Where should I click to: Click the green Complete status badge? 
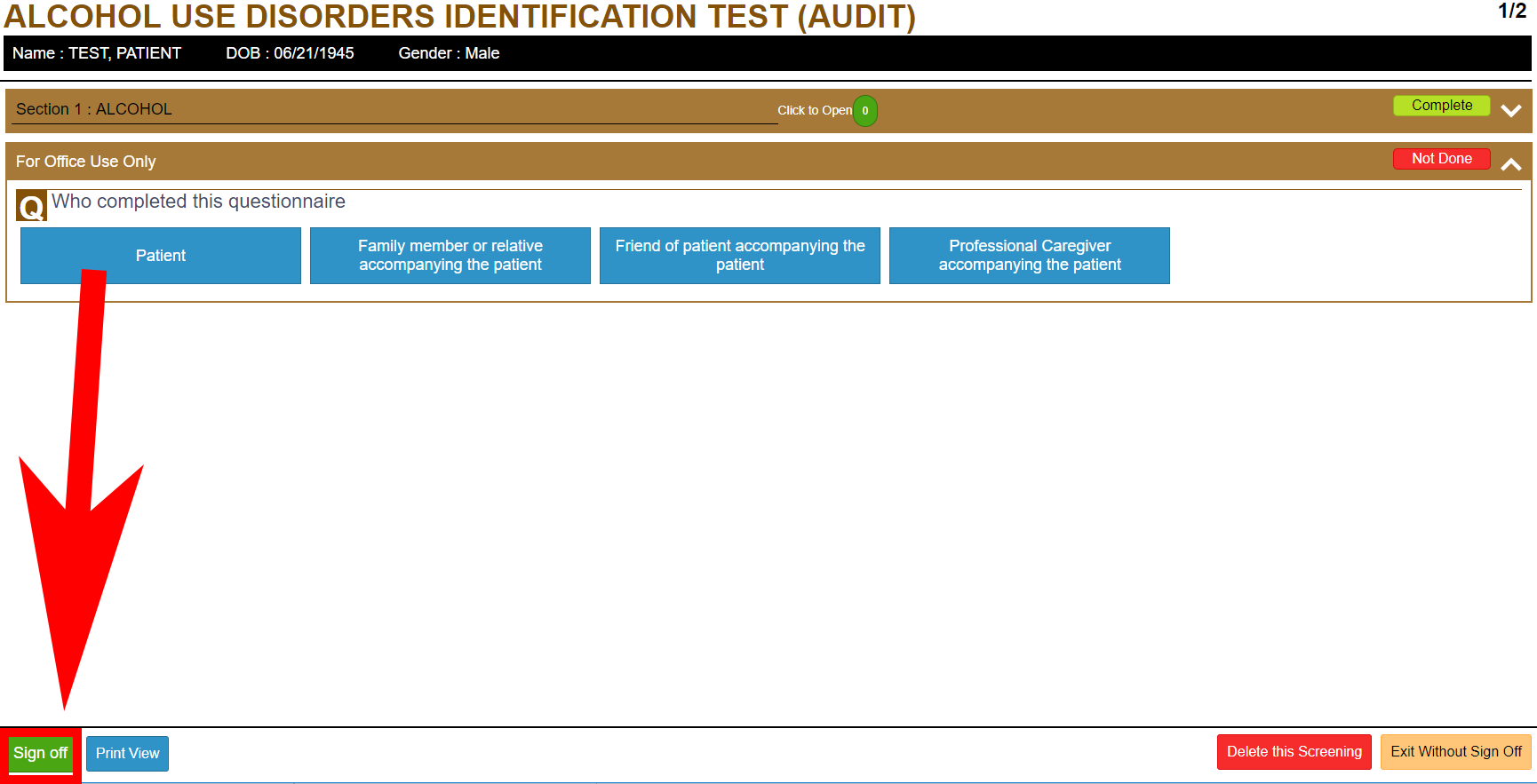point(1441,106)
